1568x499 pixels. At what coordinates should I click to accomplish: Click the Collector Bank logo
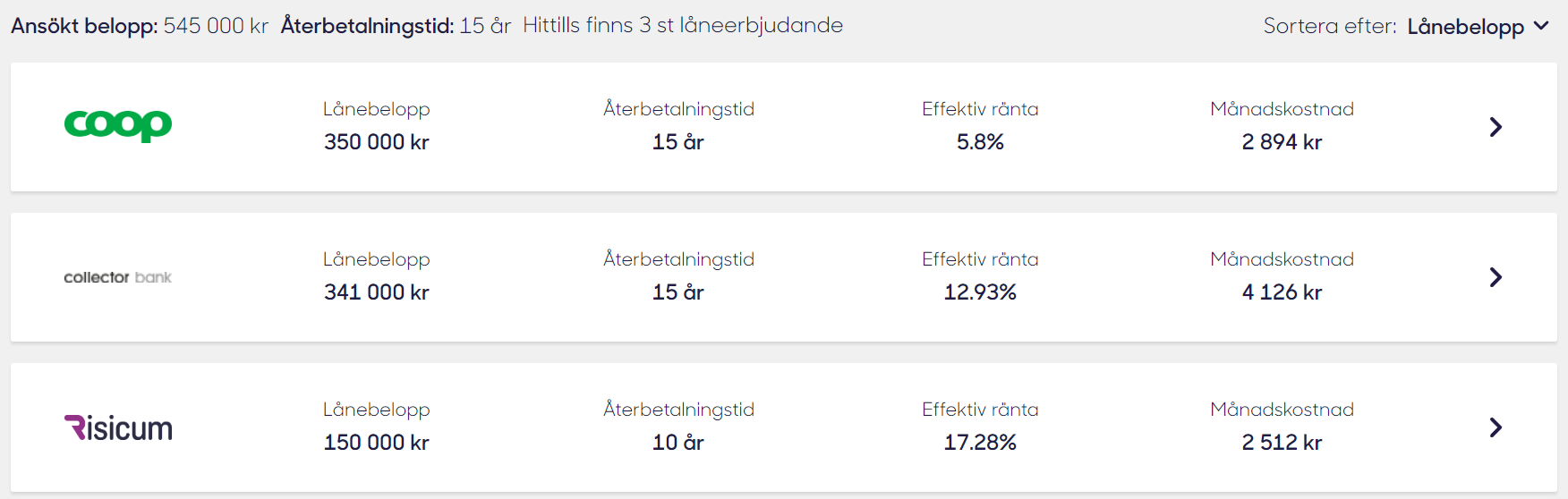(x=117, y=277)
